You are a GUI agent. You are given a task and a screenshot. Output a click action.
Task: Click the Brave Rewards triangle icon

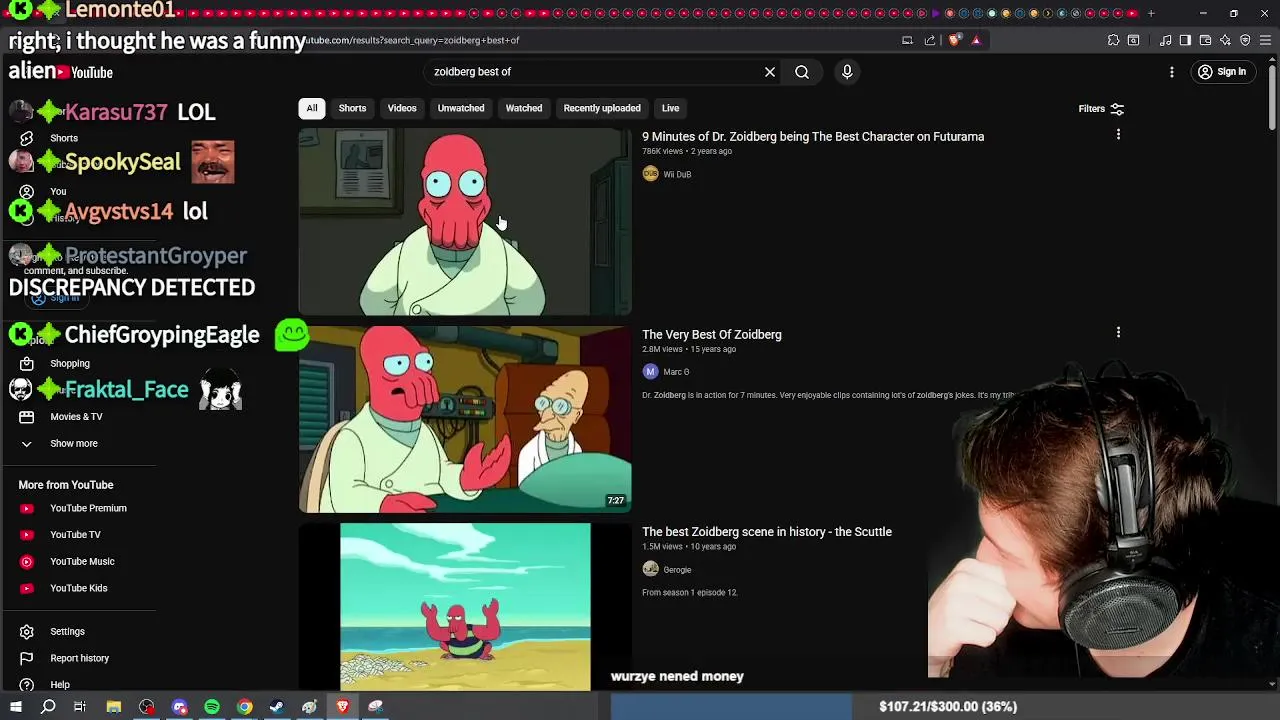(x=976, y=40)
